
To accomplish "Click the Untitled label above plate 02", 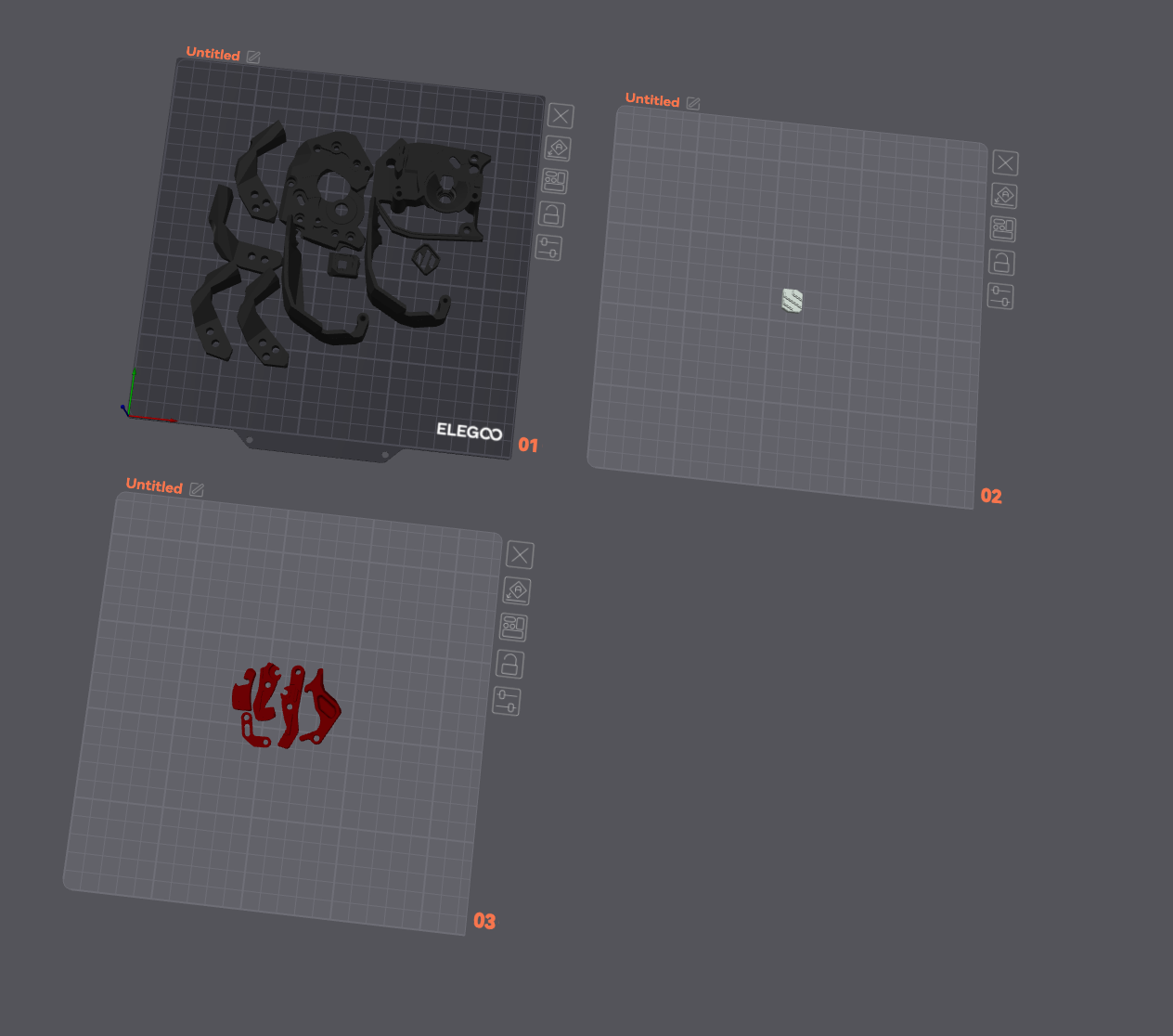I will pos(652,99).
